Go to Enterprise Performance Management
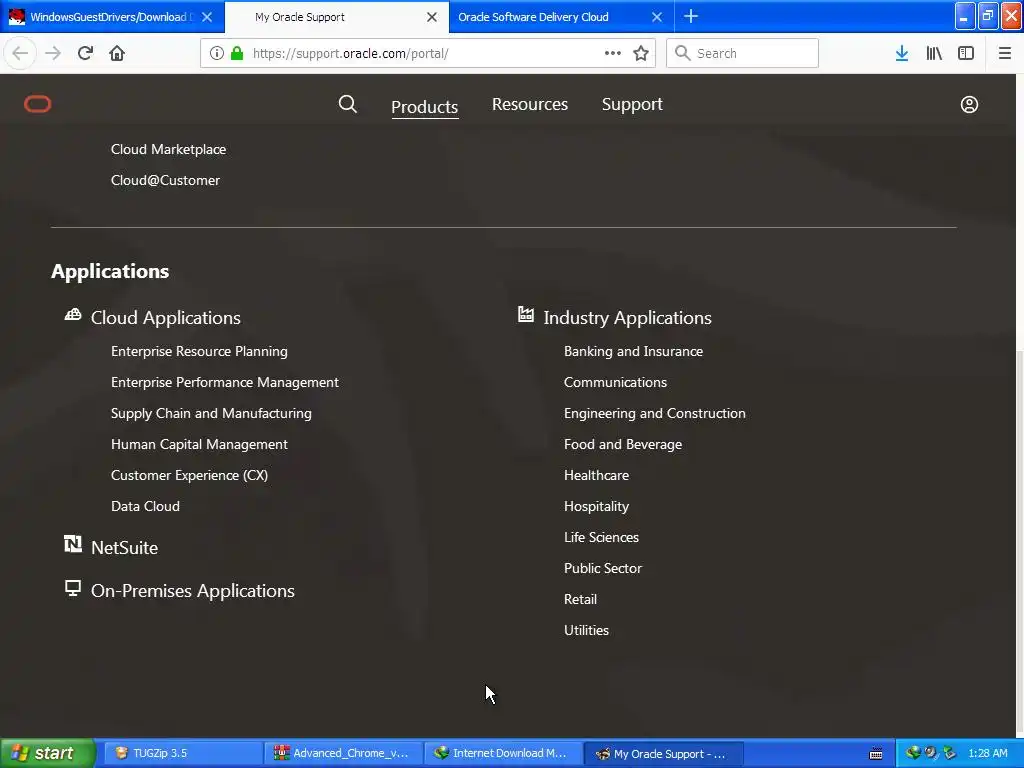The width and height of the screenshot is (1024, 768). [x=225, y=382]
